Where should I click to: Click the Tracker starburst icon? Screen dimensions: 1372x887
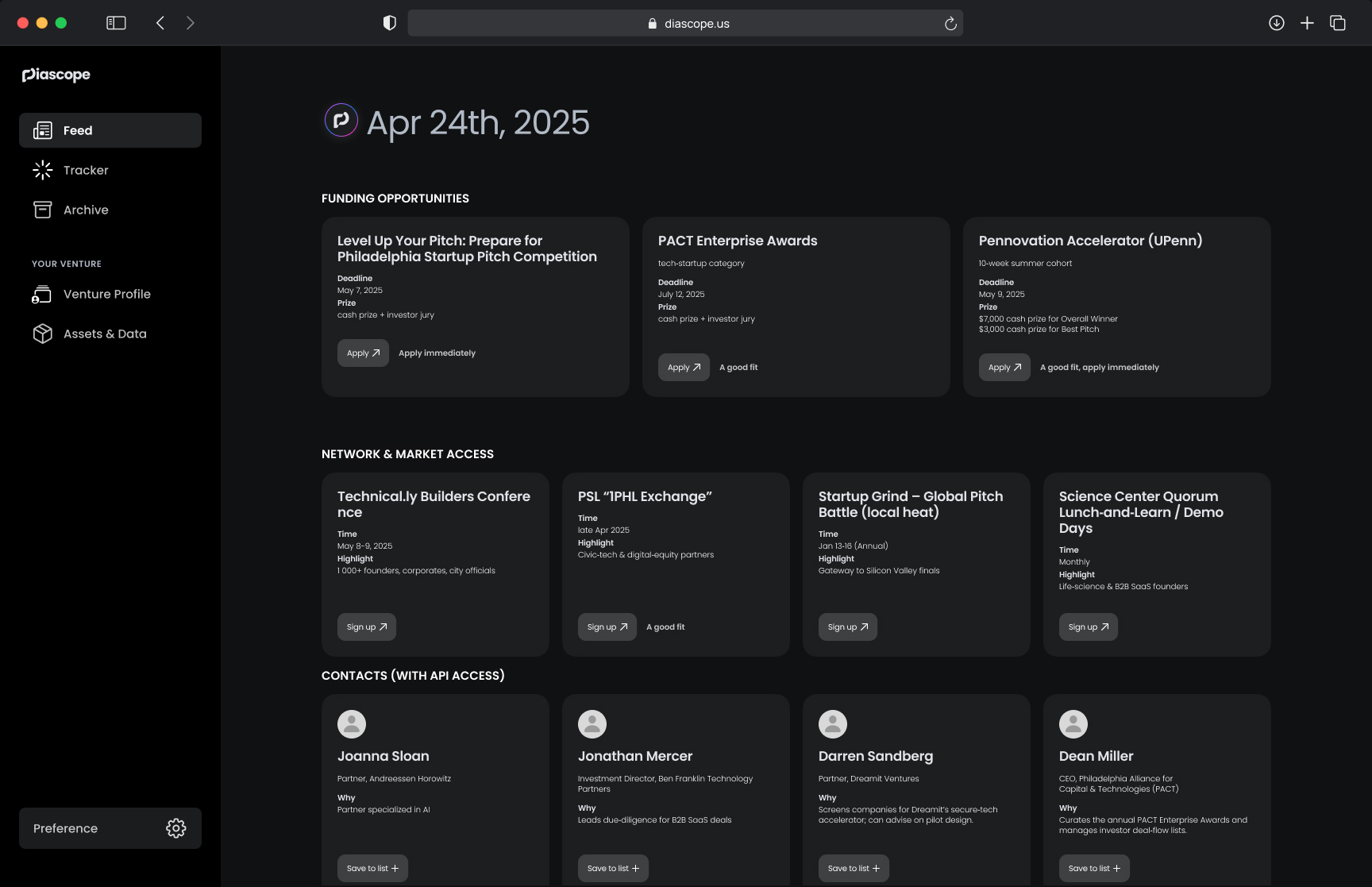pyautogui.click(x=43, y=170)
